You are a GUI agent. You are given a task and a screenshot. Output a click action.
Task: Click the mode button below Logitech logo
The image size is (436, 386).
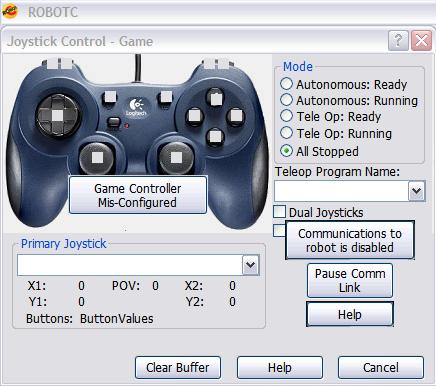coord(114,123)
